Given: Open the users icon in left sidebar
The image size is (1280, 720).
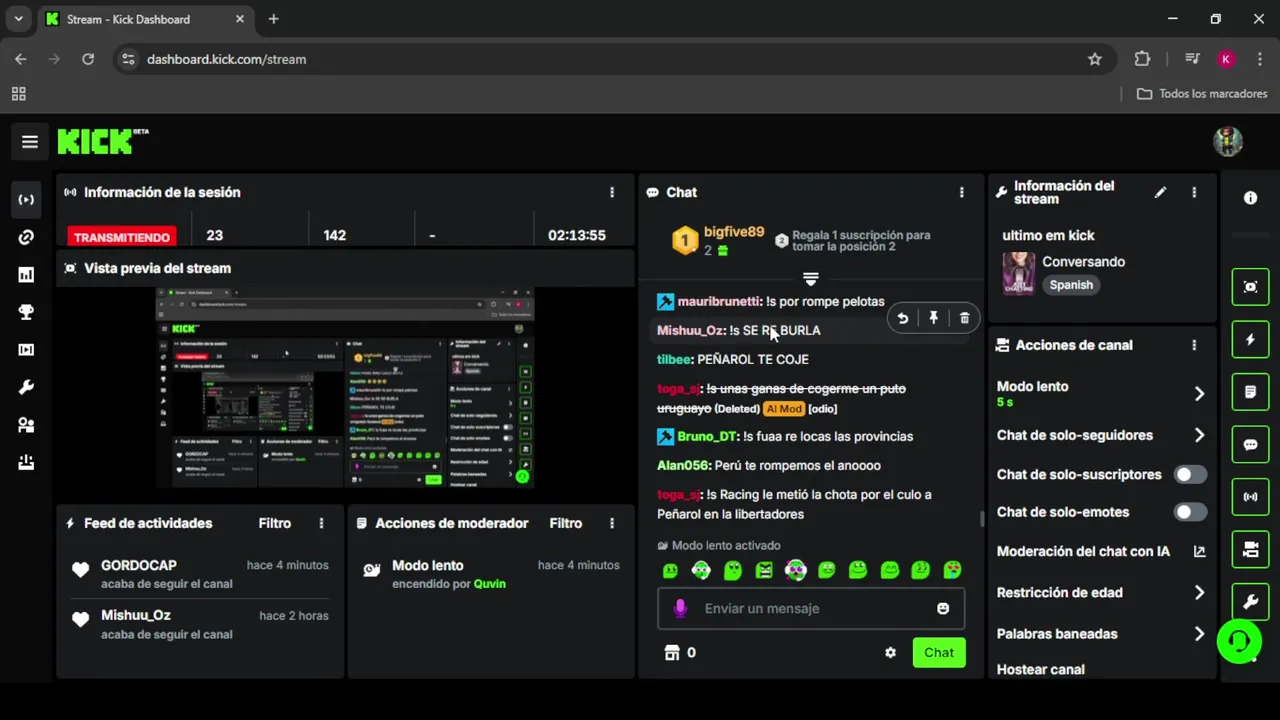Looking at the screenshot, I should coord(26,425).
